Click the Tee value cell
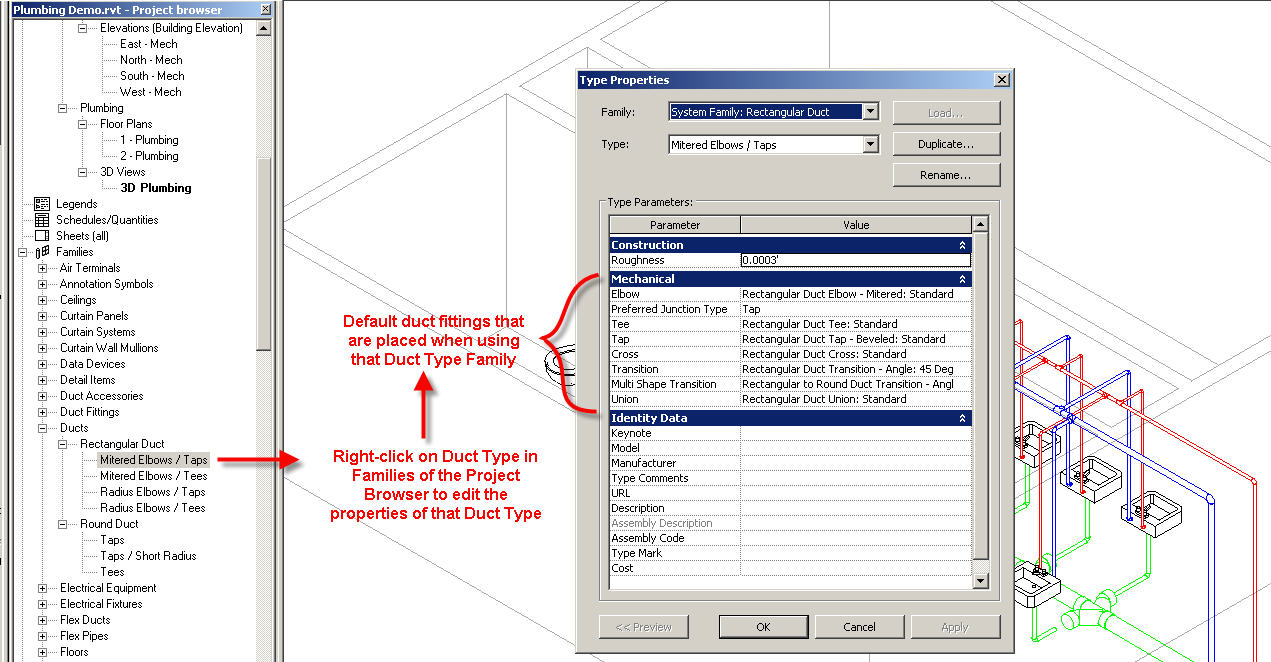 [856, 324]
